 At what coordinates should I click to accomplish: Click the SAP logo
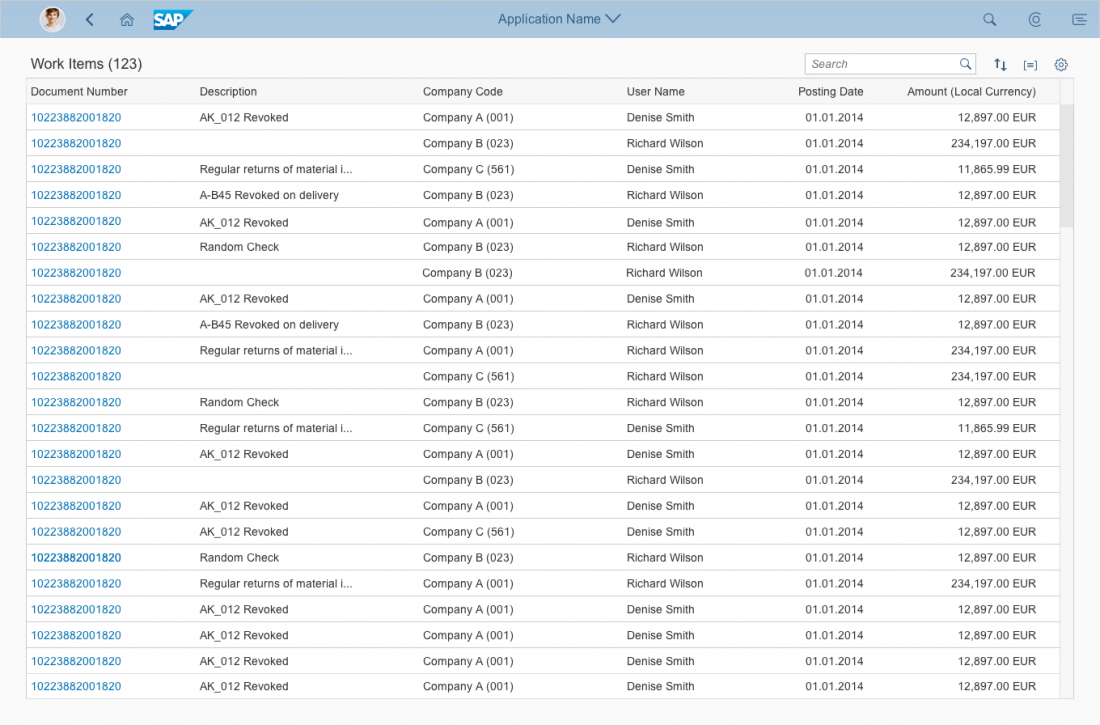click(172, 19)
